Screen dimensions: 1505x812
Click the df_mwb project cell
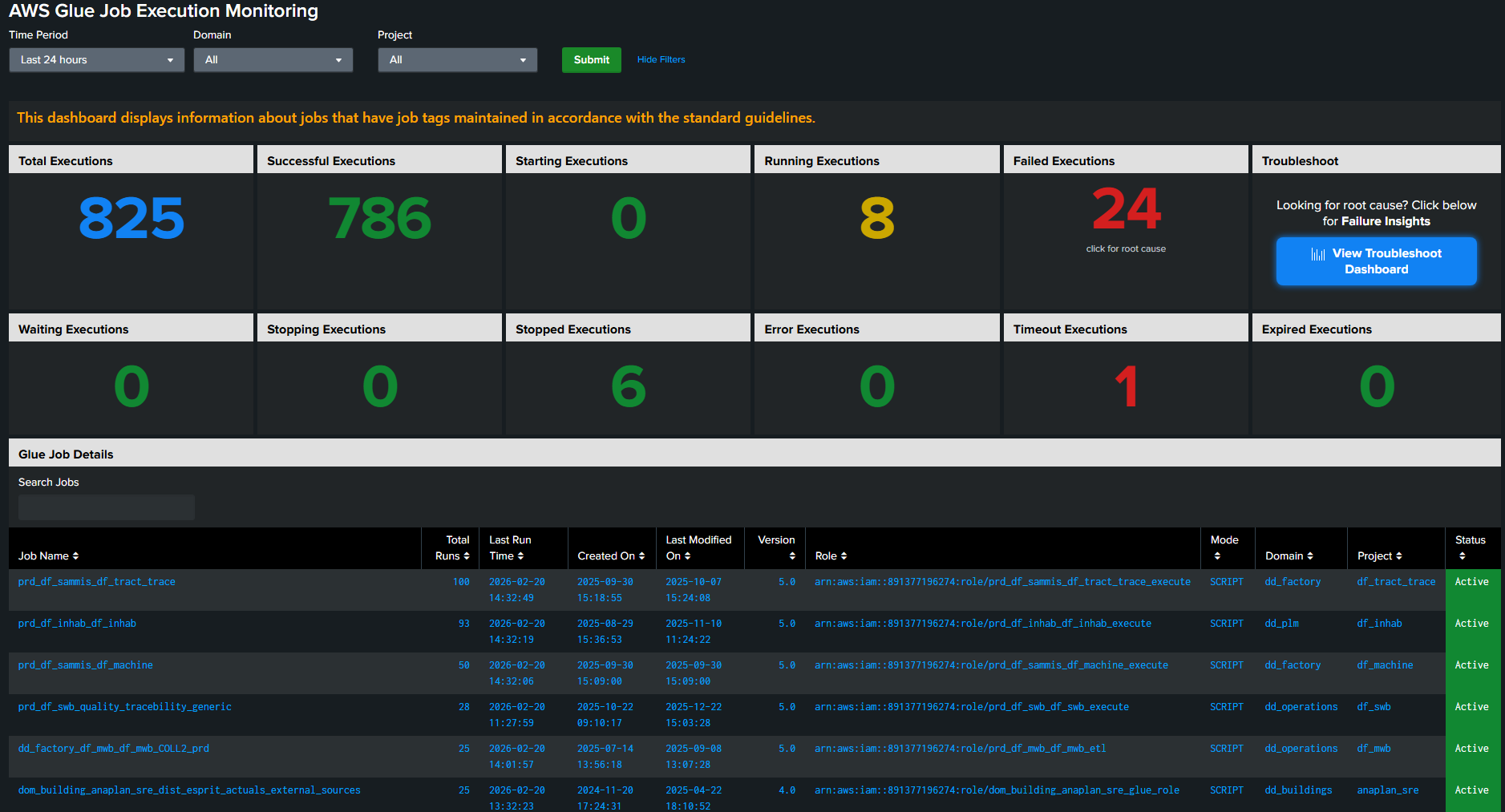pyautogui.click(x=1374, y=749)
